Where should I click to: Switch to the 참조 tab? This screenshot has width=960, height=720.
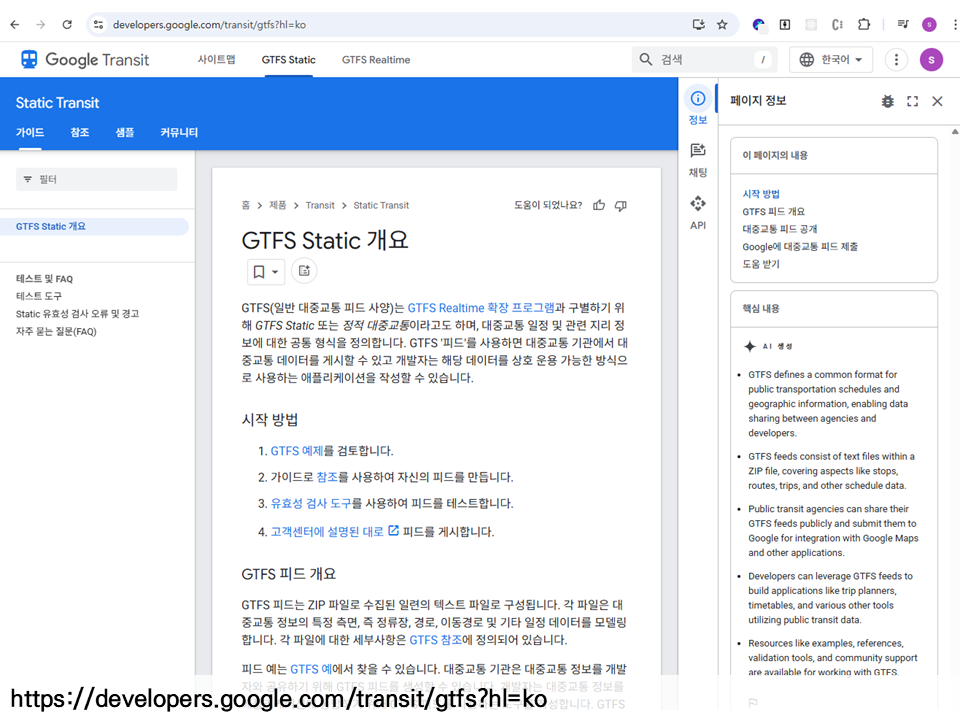pos(80,132)
